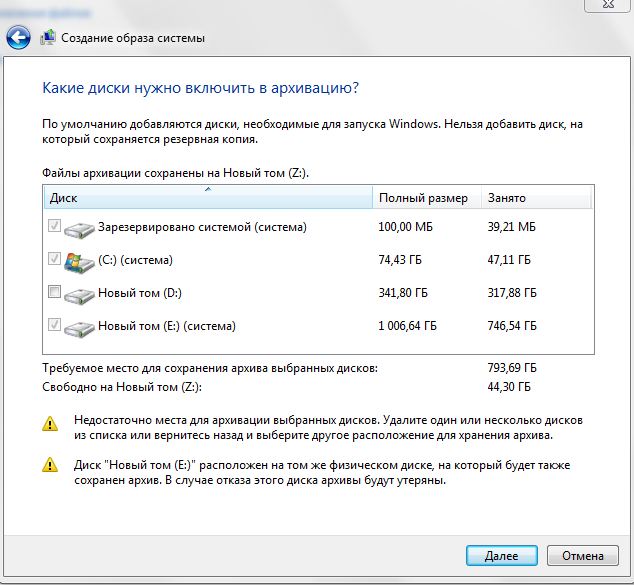
Task: Select the row labeled Новый том (D:)
Action: click(318, 293)
